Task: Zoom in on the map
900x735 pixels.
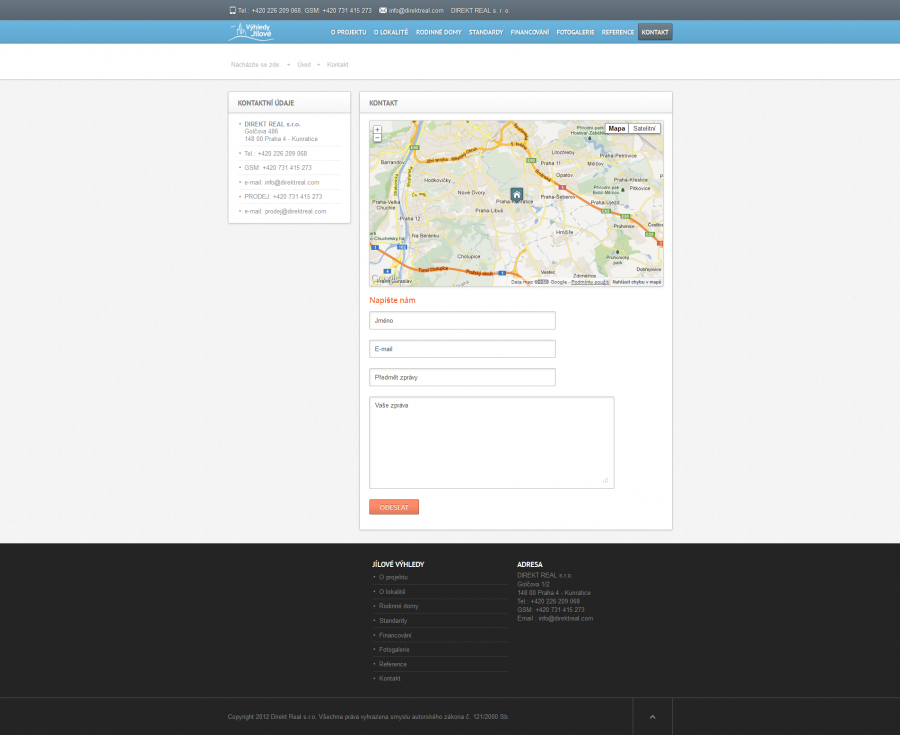Action: tap(377, 130)
